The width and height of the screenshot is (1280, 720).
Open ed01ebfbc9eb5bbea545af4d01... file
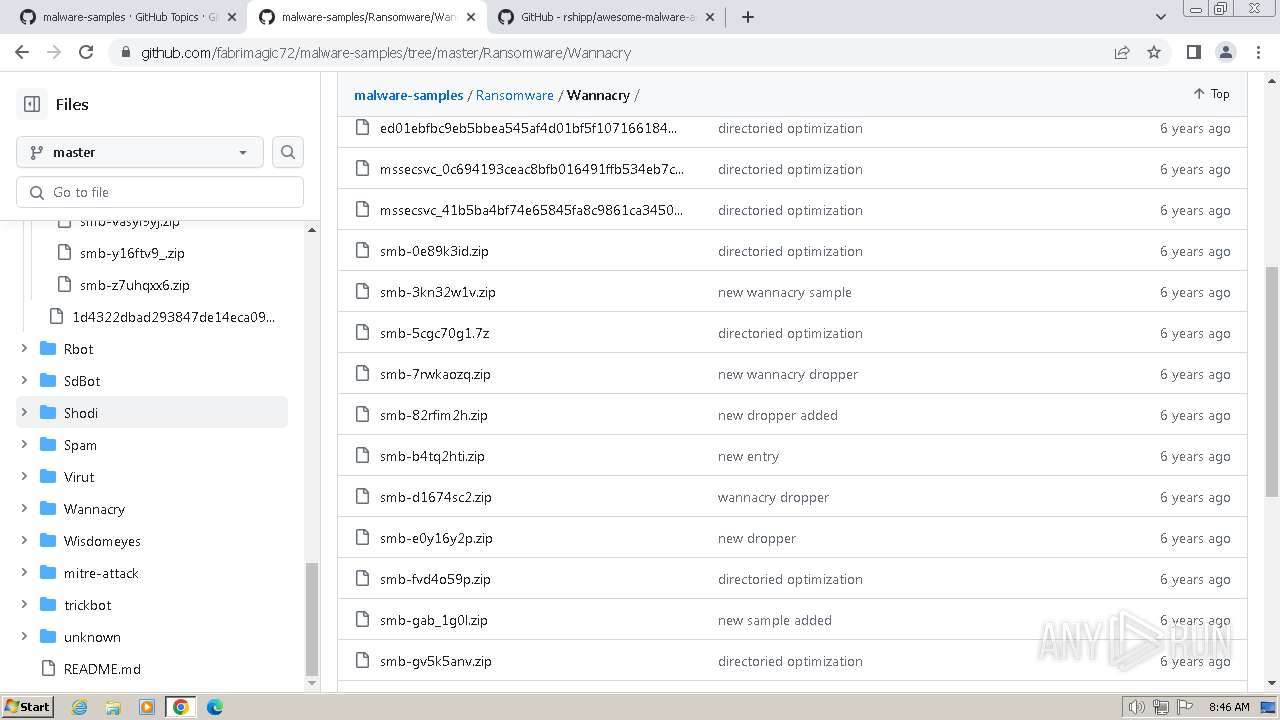529,128
